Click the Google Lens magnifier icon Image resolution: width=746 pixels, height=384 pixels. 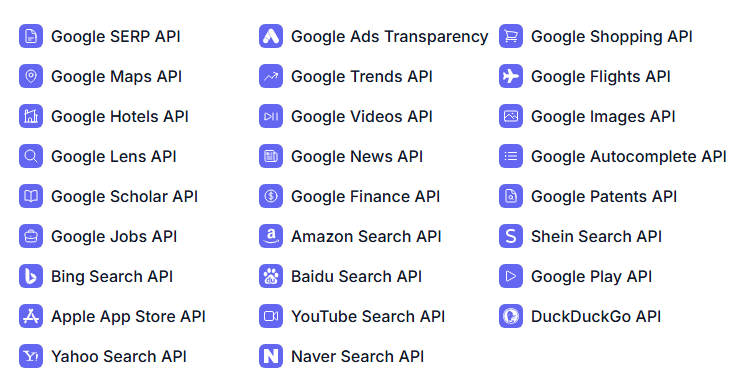point(31,156)
